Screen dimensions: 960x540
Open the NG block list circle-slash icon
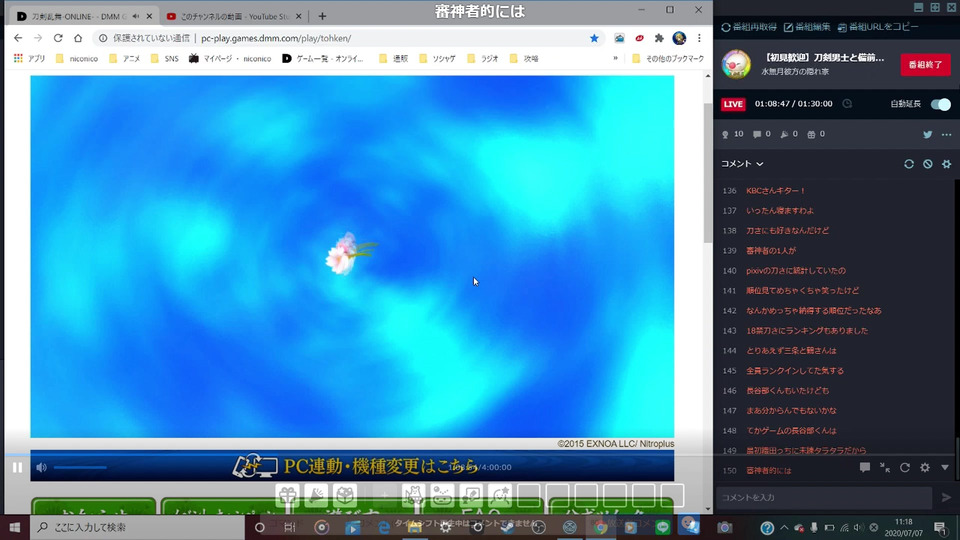928,164
